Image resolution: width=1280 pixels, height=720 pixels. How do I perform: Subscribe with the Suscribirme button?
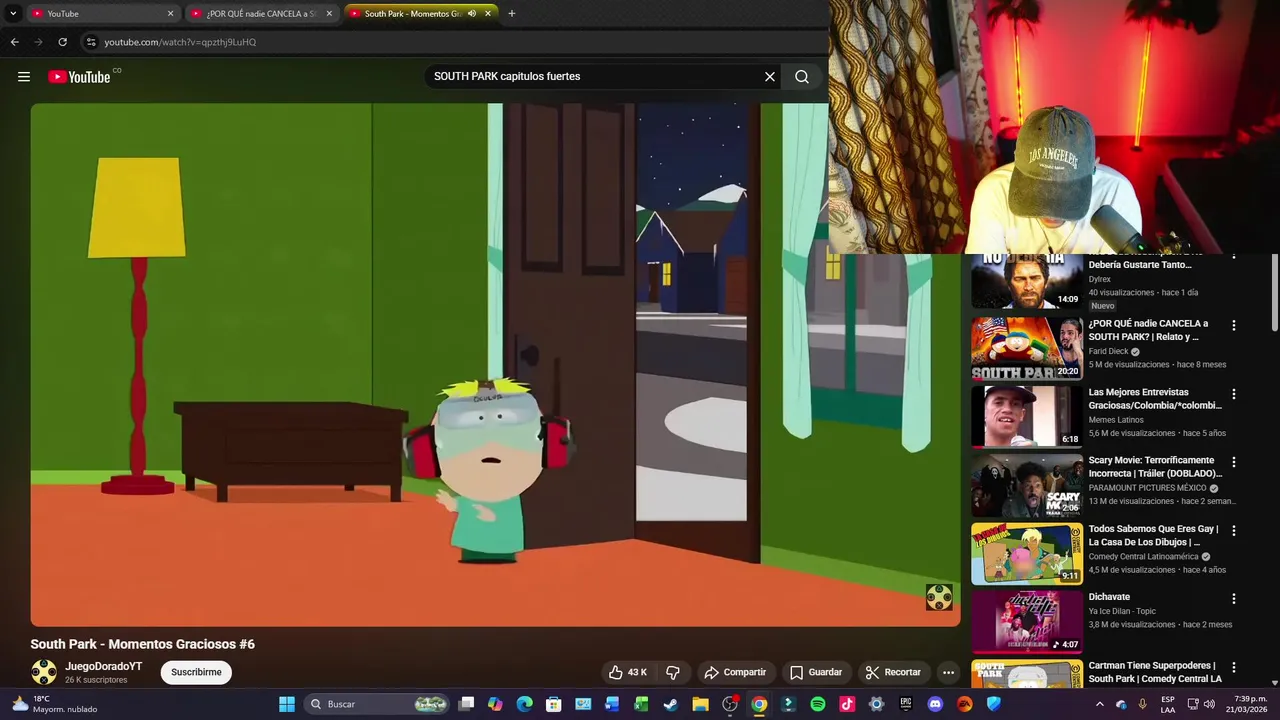point(196,672)
